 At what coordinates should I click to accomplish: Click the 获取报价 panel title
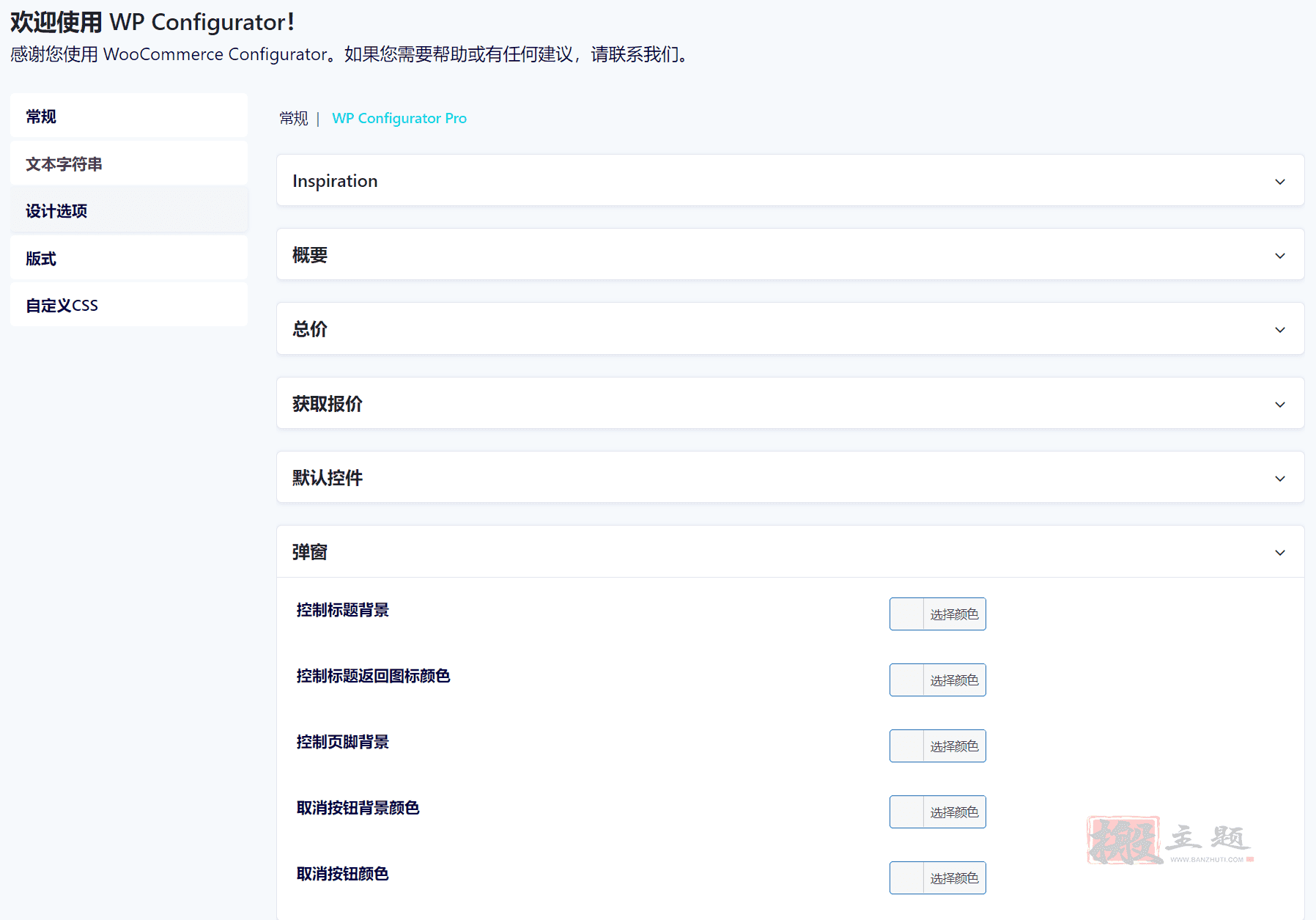(328, 404)
